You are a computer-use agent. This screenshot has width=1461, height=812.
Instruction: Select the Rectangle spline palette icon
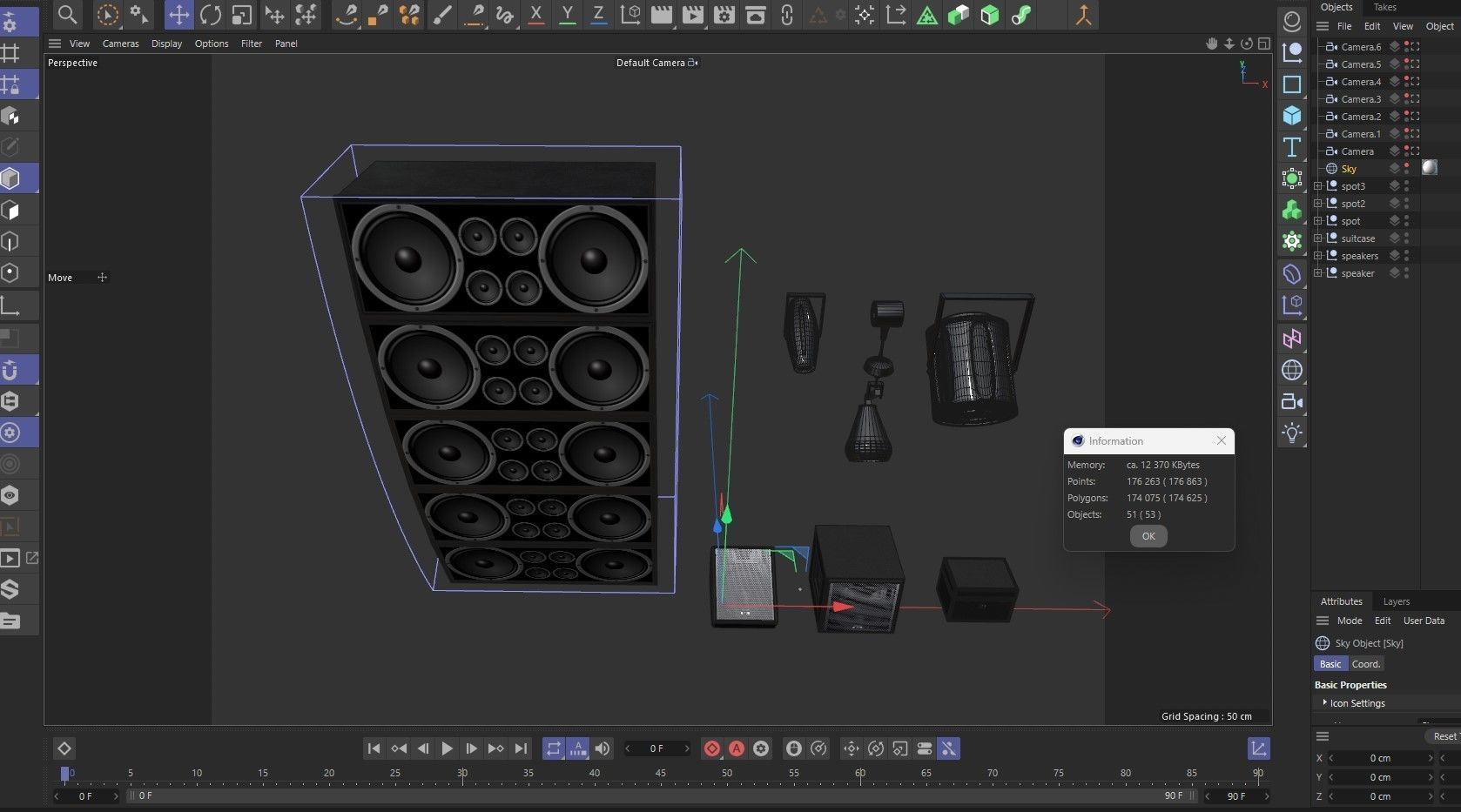(1292, 84)
